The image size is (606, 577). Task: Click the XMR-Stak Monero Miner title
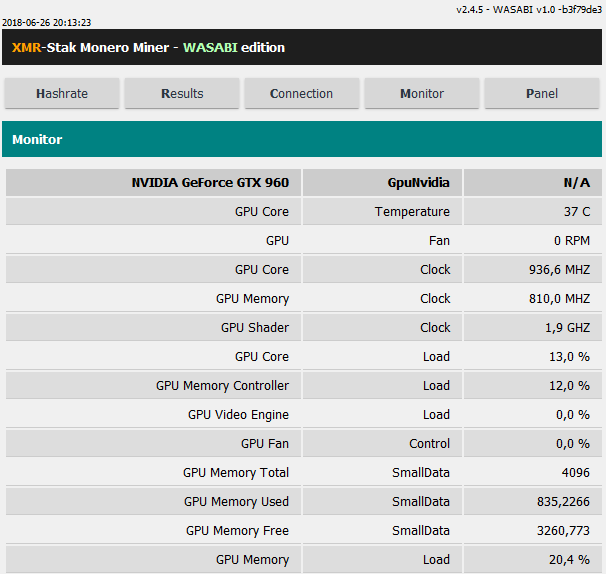pyautogui.click(x=148, y=48)
